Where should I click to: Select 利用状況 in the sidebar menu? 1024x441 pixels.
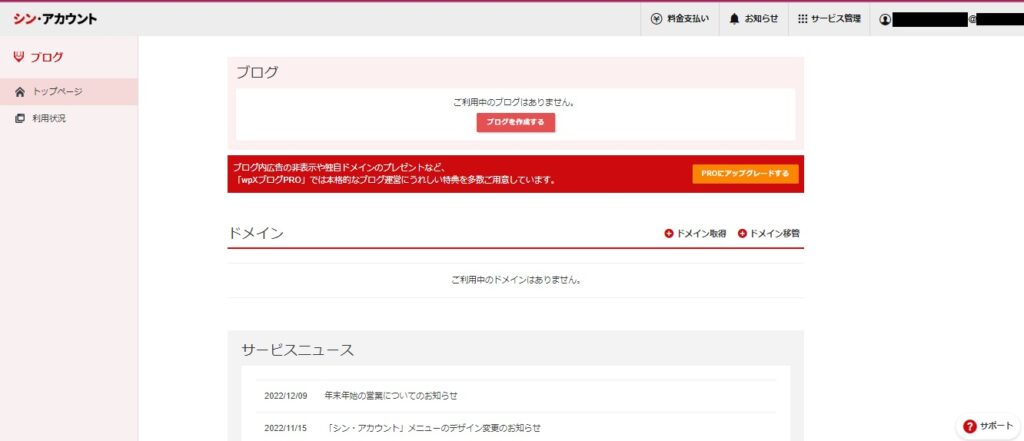point(49,119)
